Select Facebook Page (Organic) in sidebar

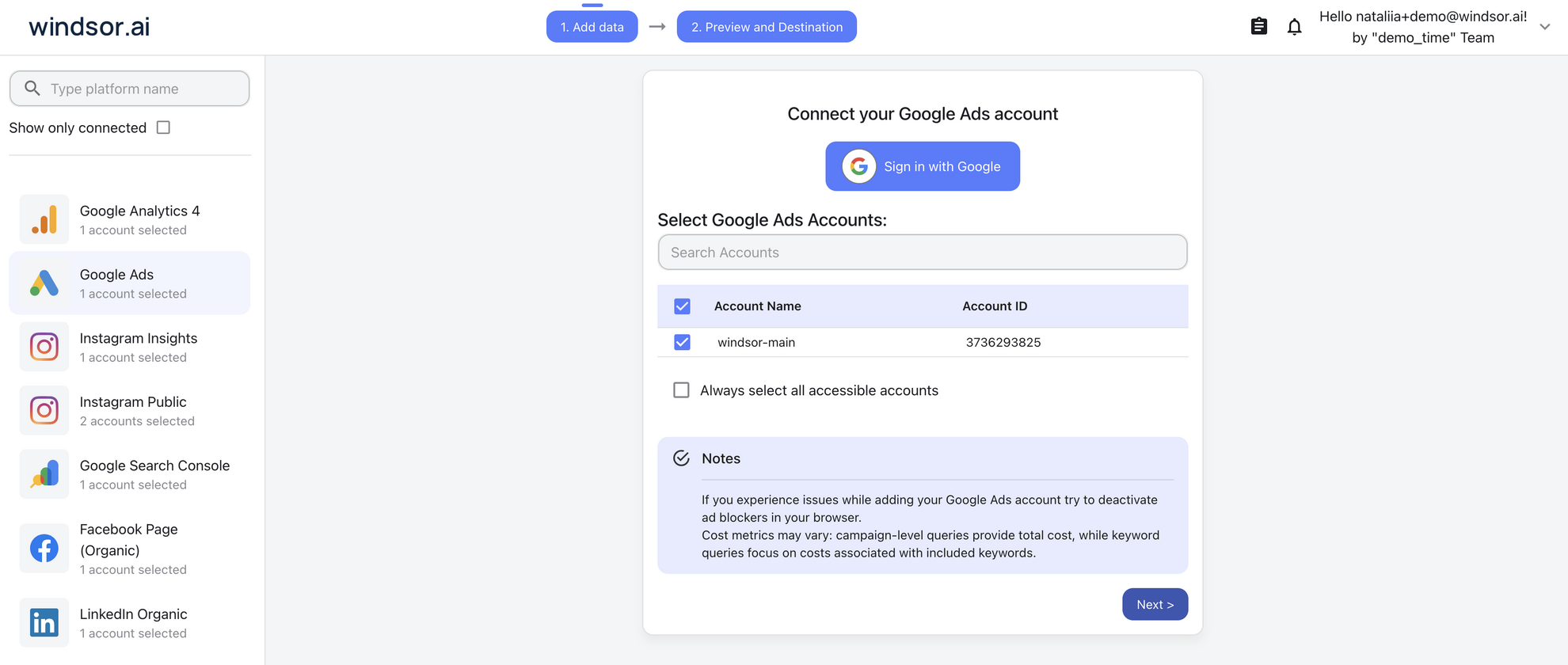[x=130, y=548]
